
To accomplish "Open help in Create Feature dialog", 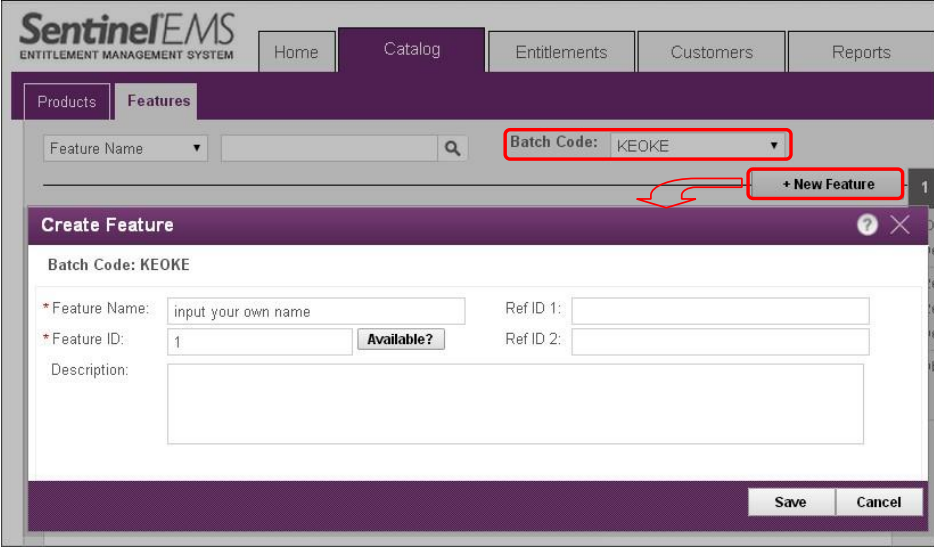I will point(867,225).
